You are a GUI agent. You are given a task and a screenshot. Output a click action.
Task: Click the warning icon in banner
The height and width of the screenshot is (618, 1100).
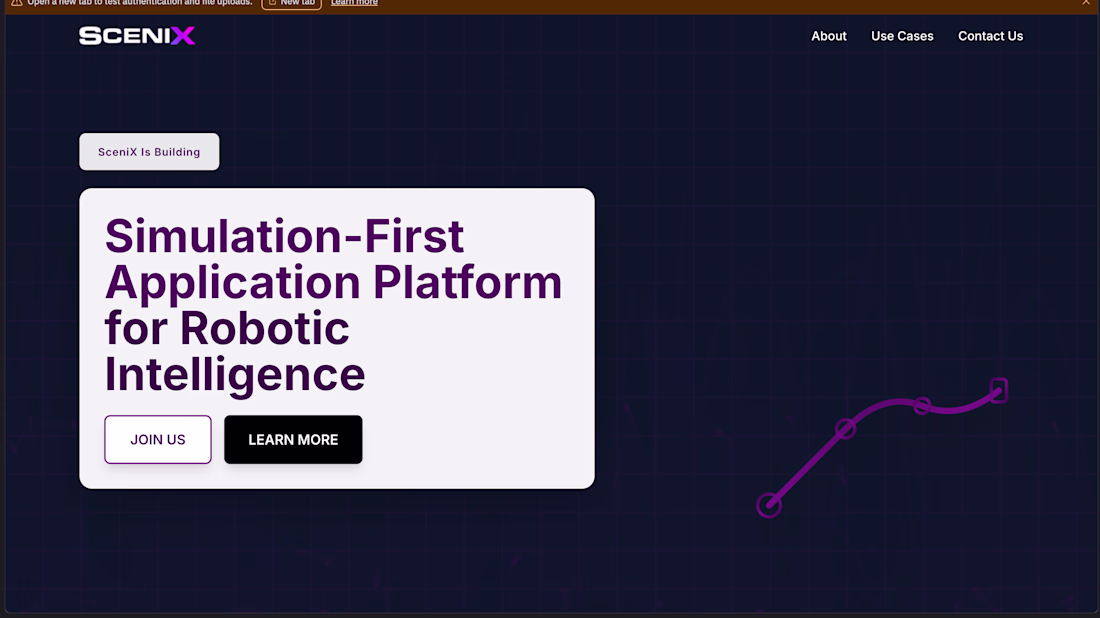click(x=17, y=3)
